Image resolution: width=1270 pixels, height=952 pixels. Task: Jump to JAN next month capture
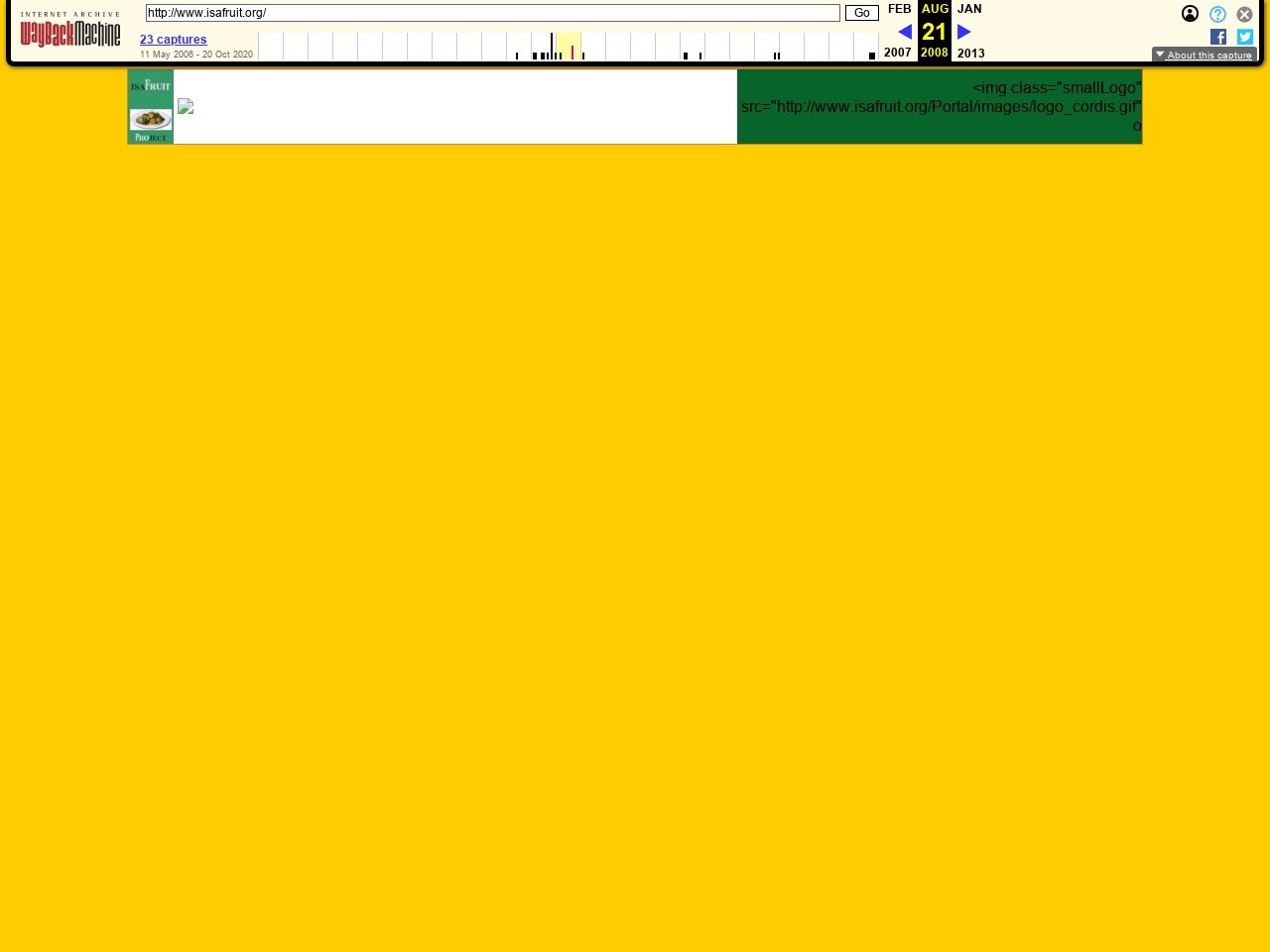[x=969, y=9]
